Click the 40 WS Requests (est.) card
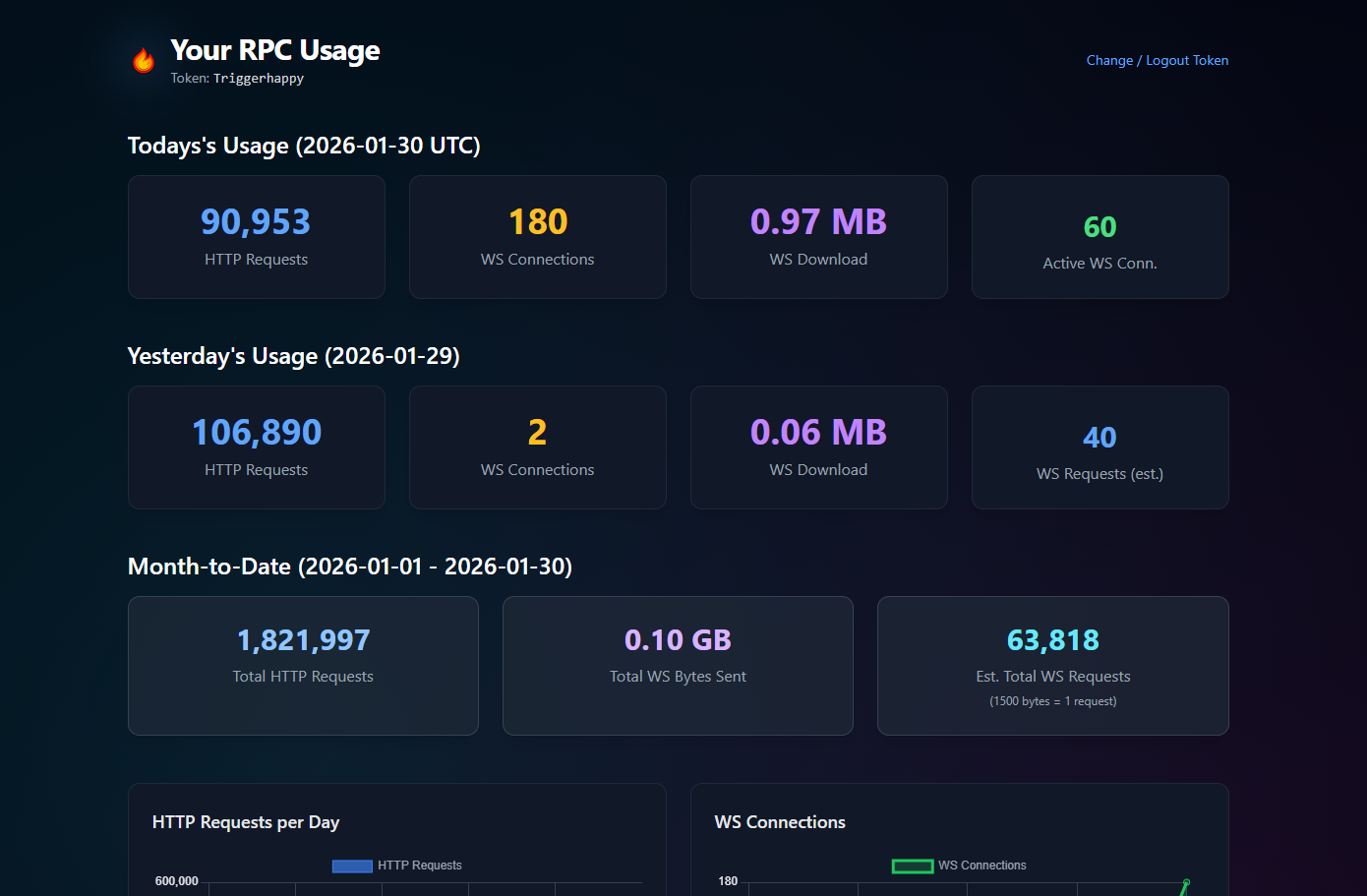1367x896 pixels. [1100, 448]
